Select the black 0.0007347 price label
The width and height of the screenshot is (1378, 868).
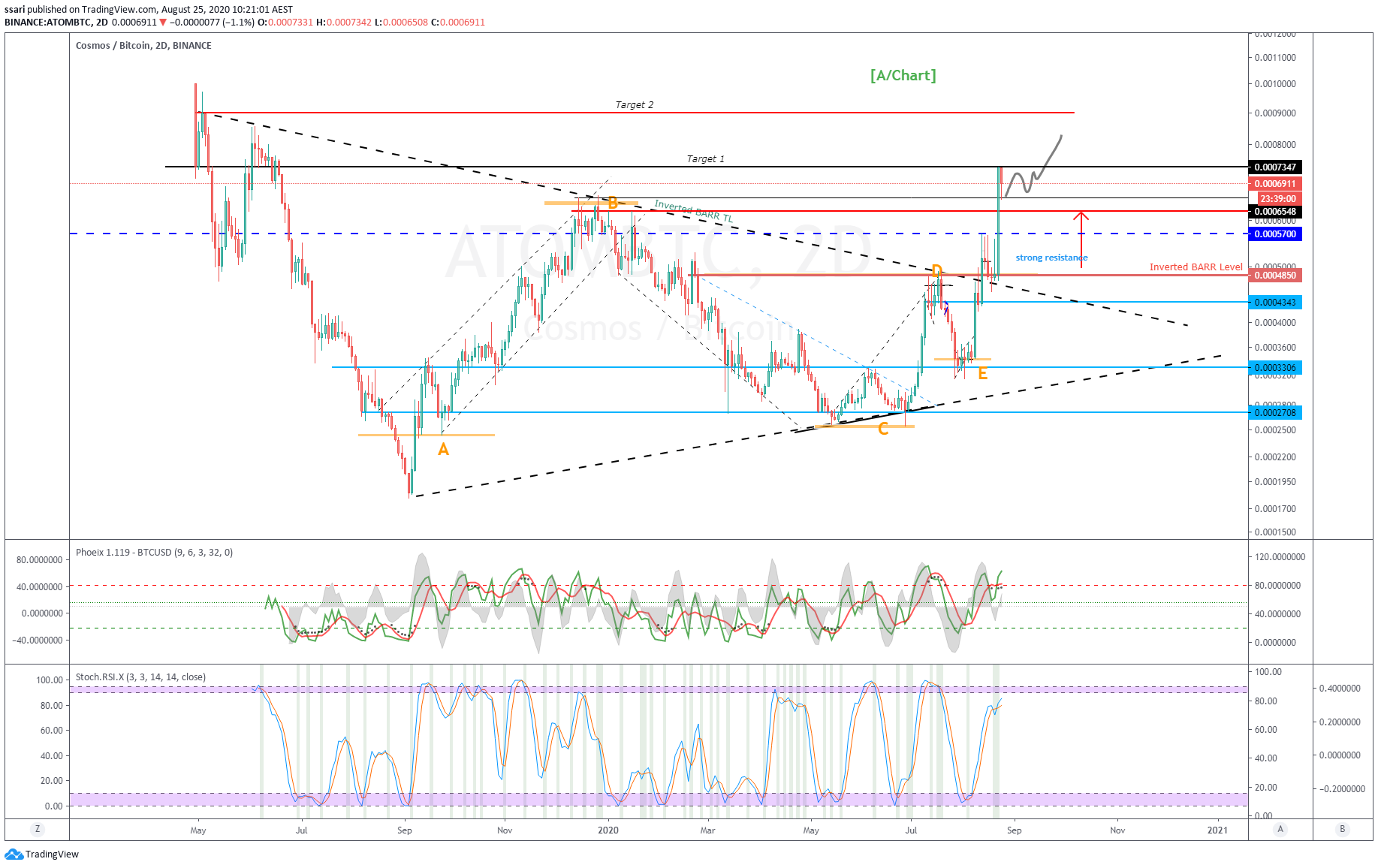point(1274,167)
